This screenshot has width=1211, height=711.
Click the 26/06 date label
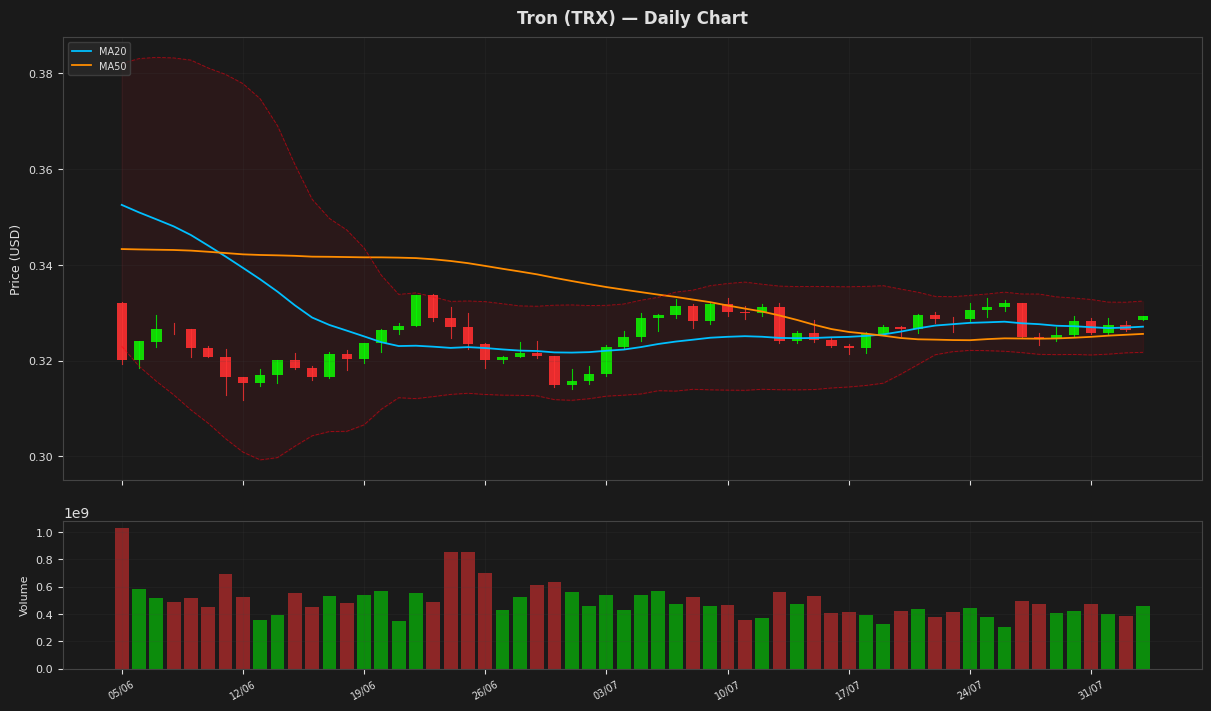point(483,690)
